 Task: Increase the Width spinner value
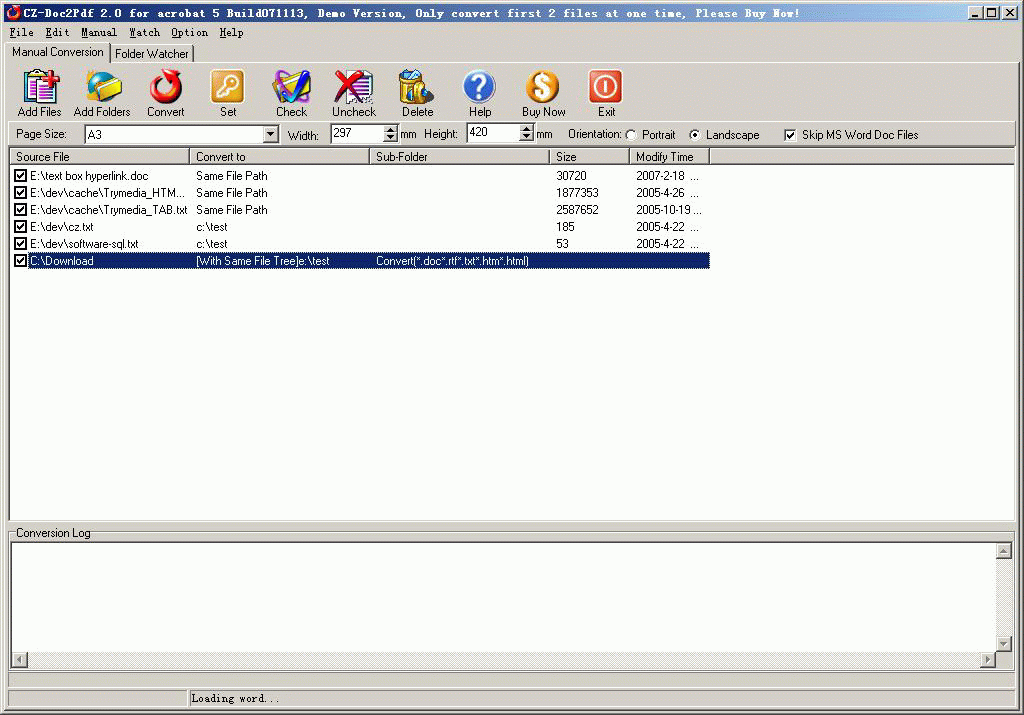(391, 129)
